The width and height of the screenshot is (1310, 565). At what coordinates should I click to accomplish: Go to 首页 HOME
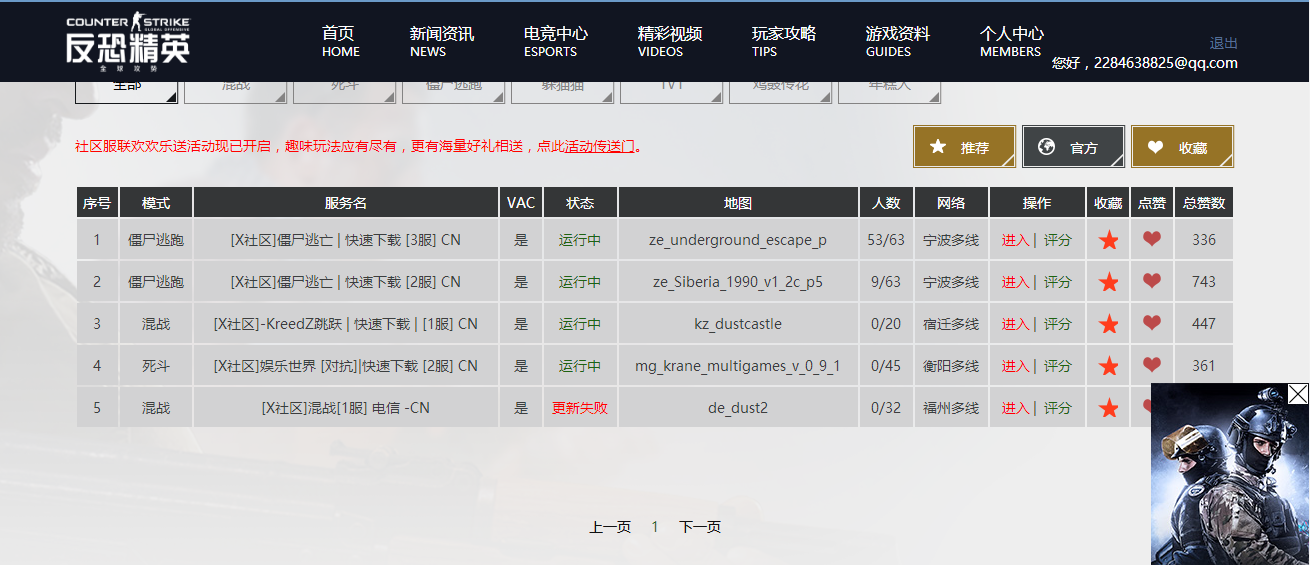tap(340, 41)
